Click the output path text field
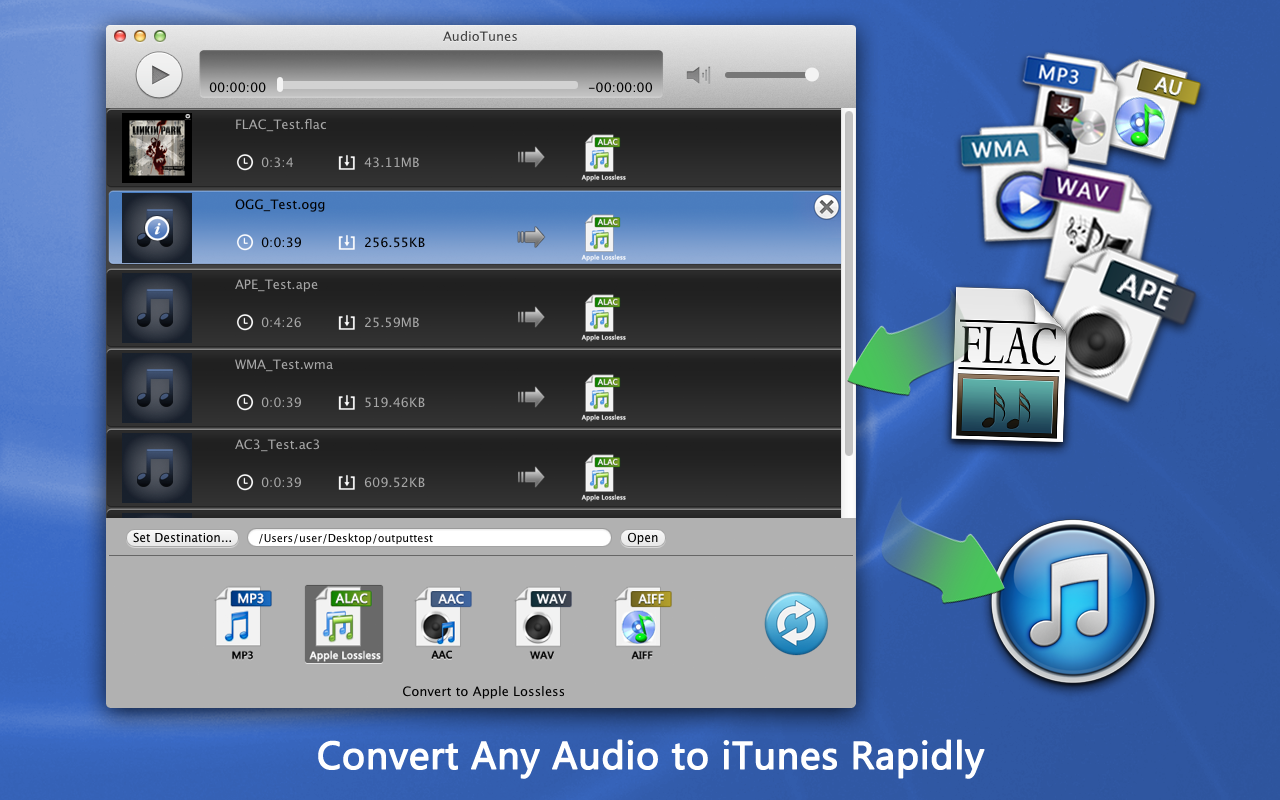The width and height of the screenshot is (1280, 800). [x=430, y=538]
